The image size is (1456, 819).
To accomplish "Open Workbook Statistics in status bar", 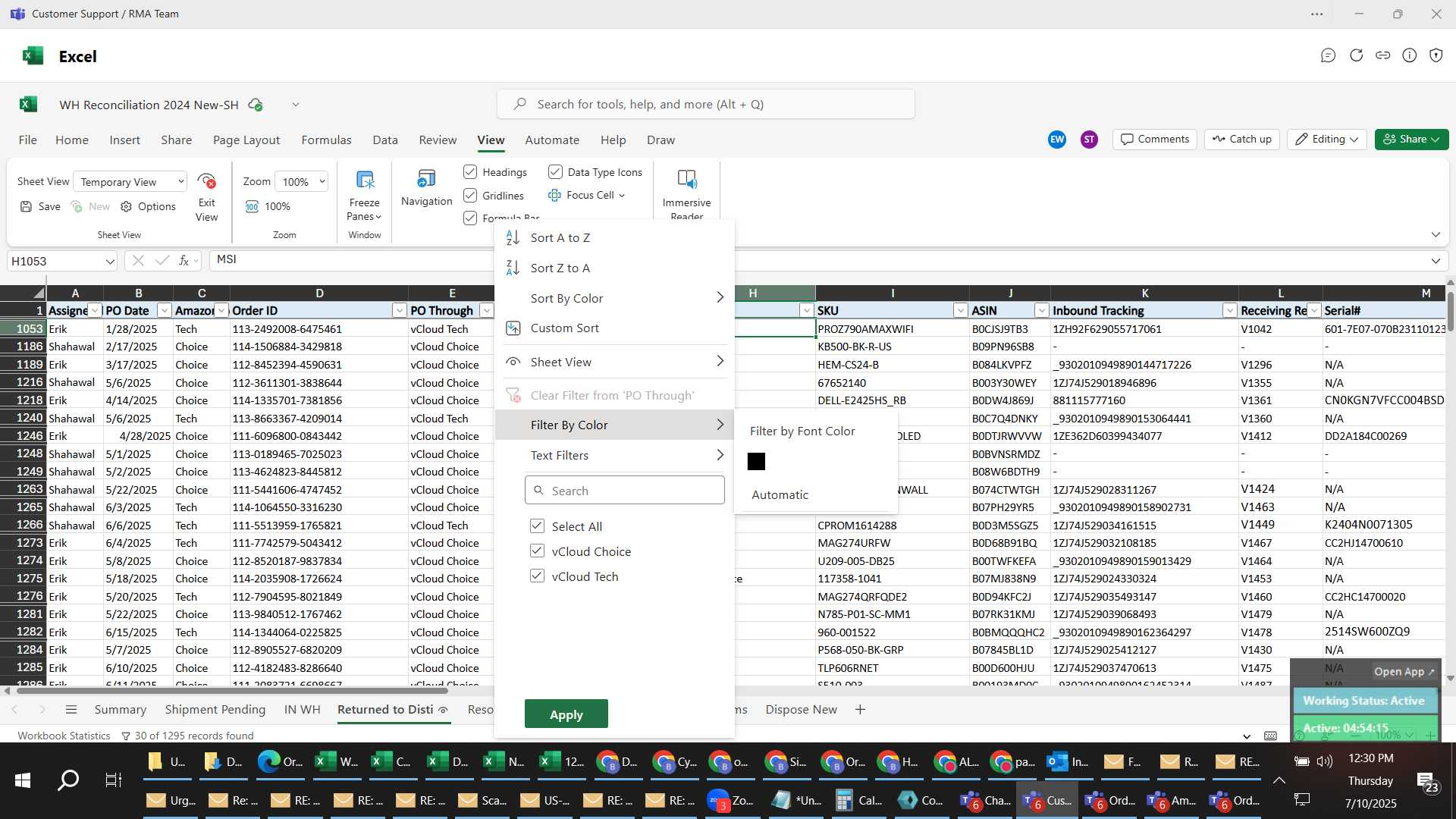I will tap(64, 736).
